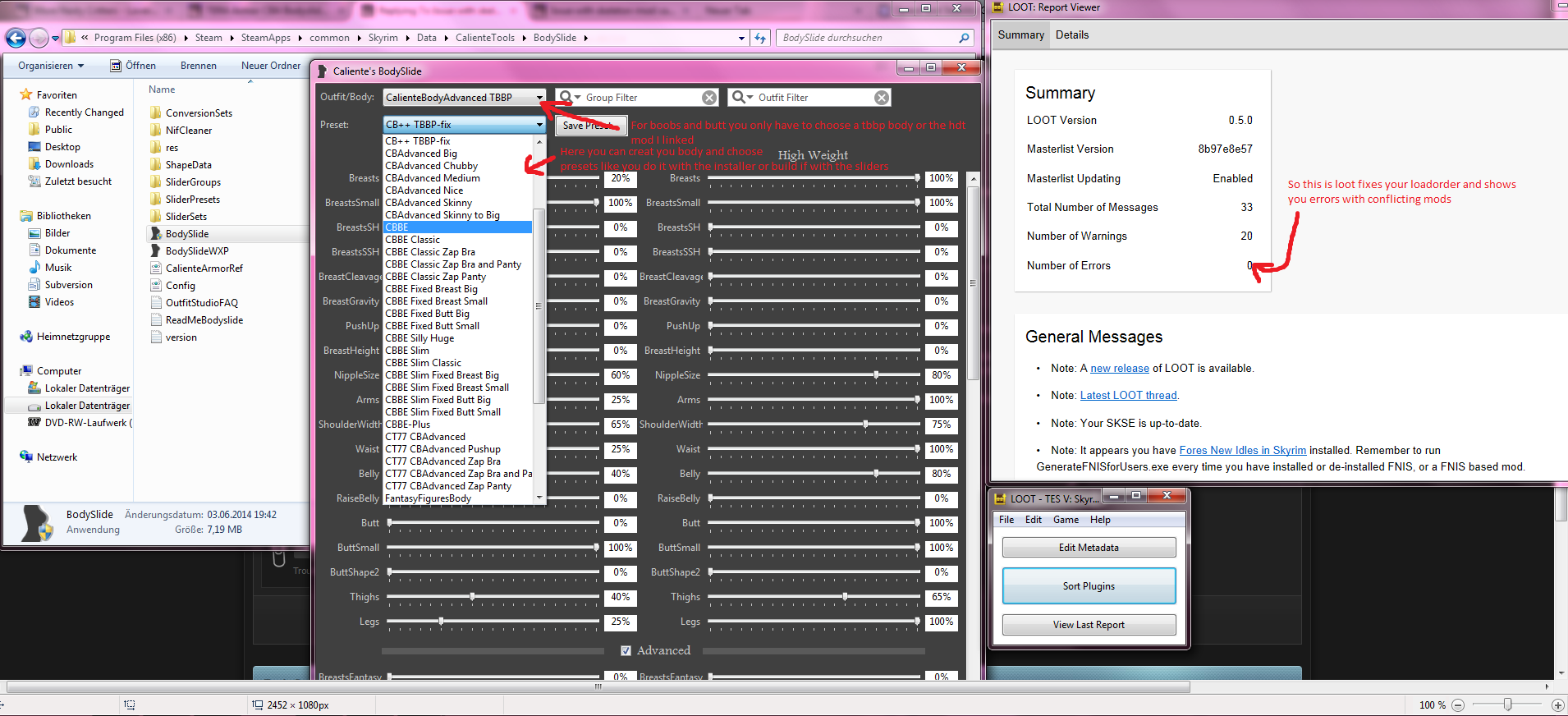Open the Fores New Idles in Skyrim link
This screenshot has height=716, width=1568.
1242,450
